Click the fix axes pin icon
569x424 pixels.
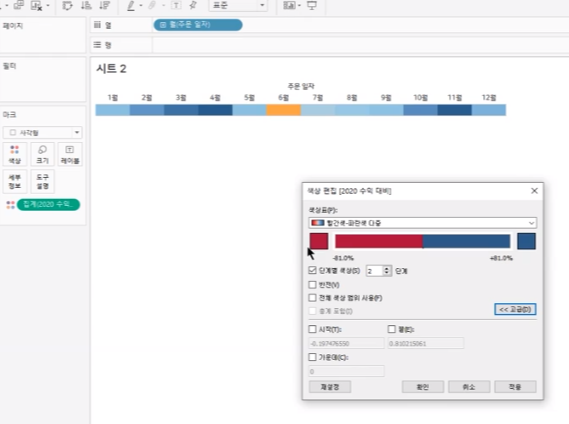pos(193,5)
